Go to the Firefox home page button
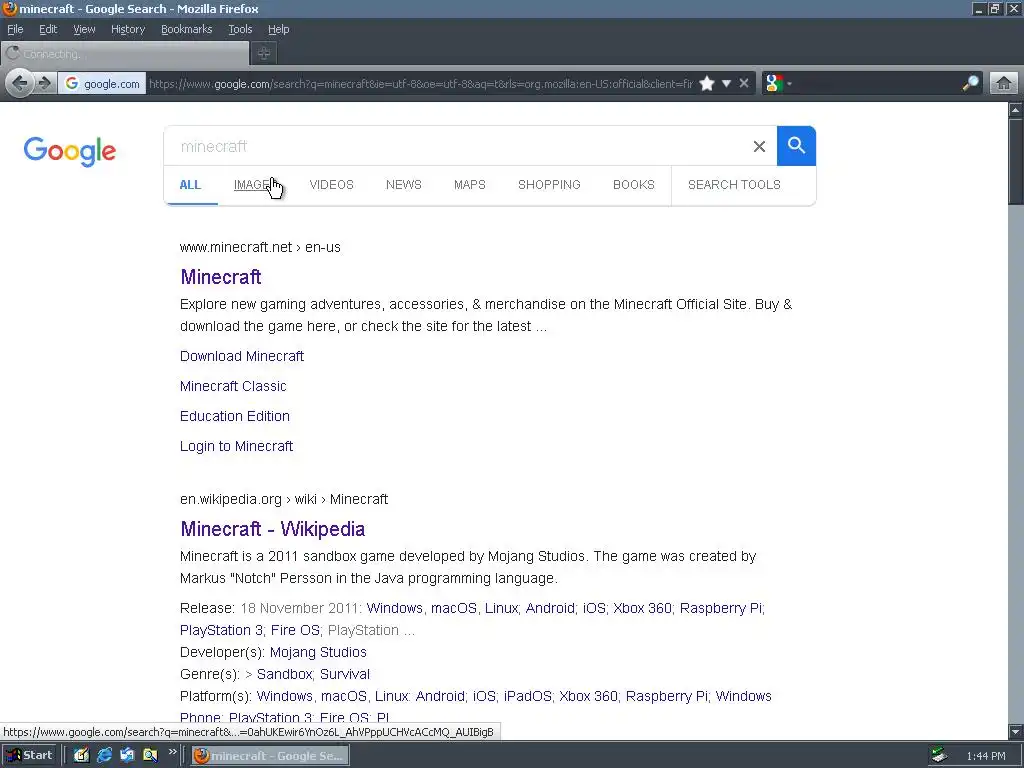Image resolution: width=1024 pixels, height=768 pixels. 1004,84
